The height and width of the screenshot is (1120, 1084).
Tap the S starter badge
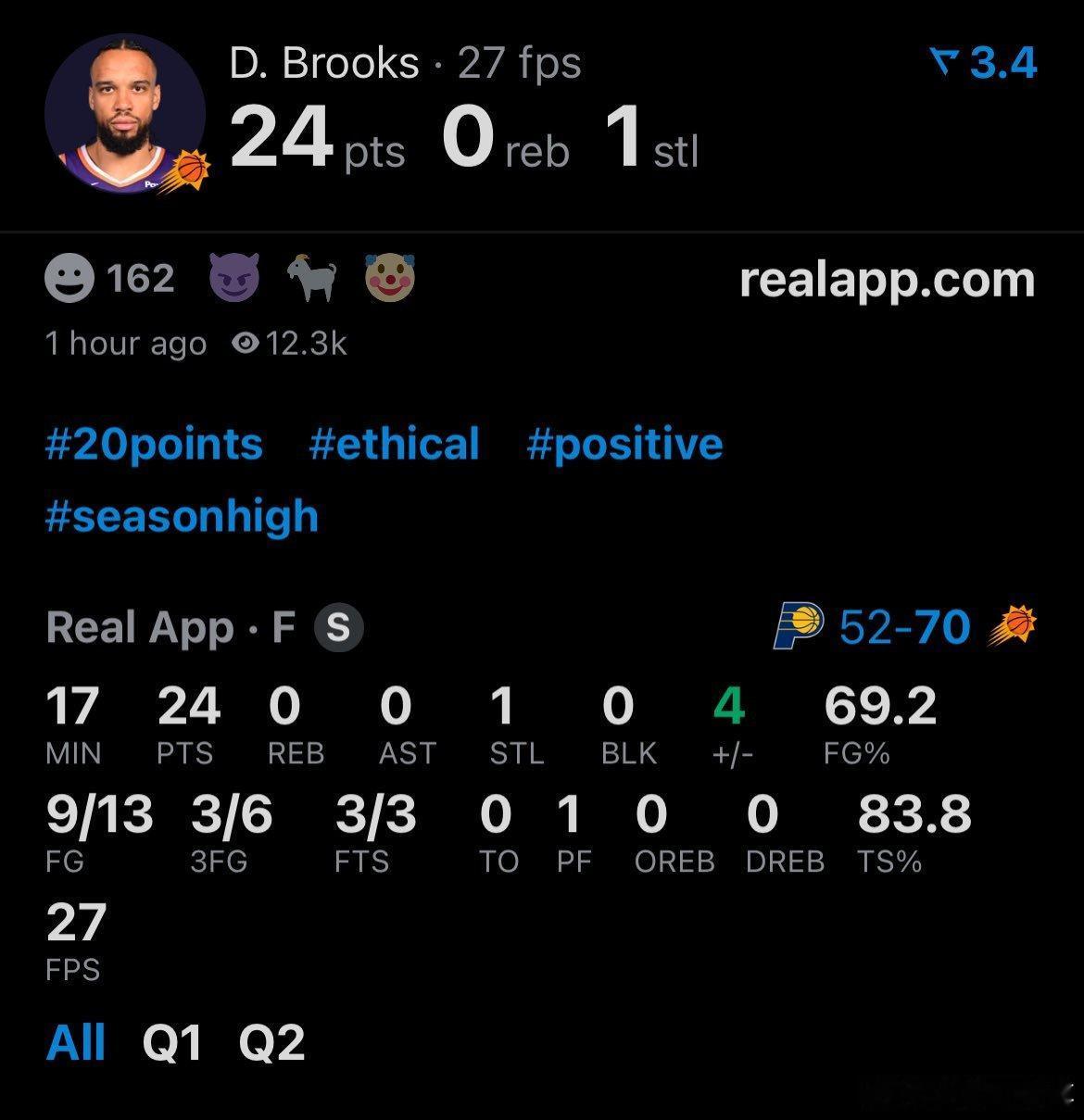click(x=338, y=627)
